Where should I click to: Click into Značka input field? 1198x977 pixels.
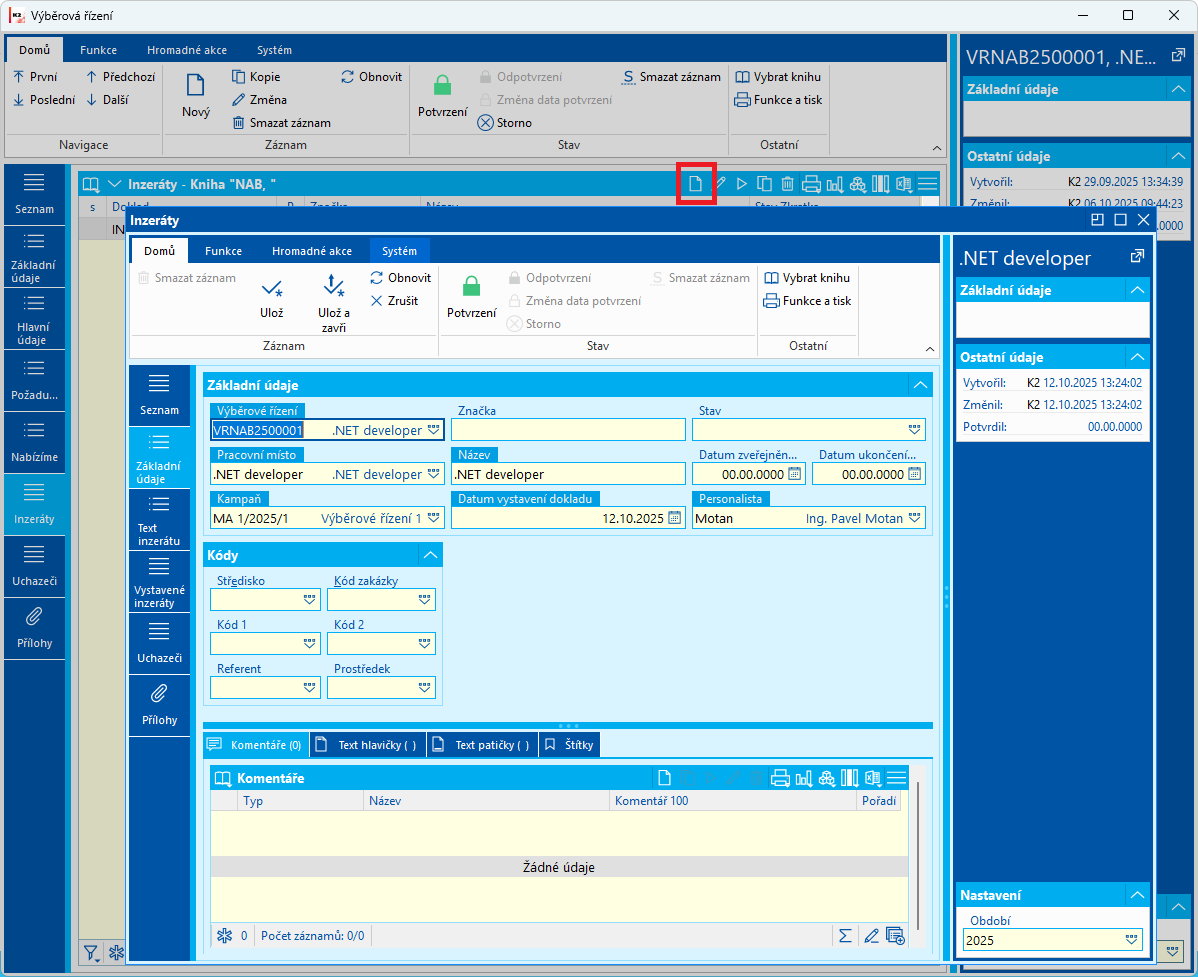click(568, 430)
